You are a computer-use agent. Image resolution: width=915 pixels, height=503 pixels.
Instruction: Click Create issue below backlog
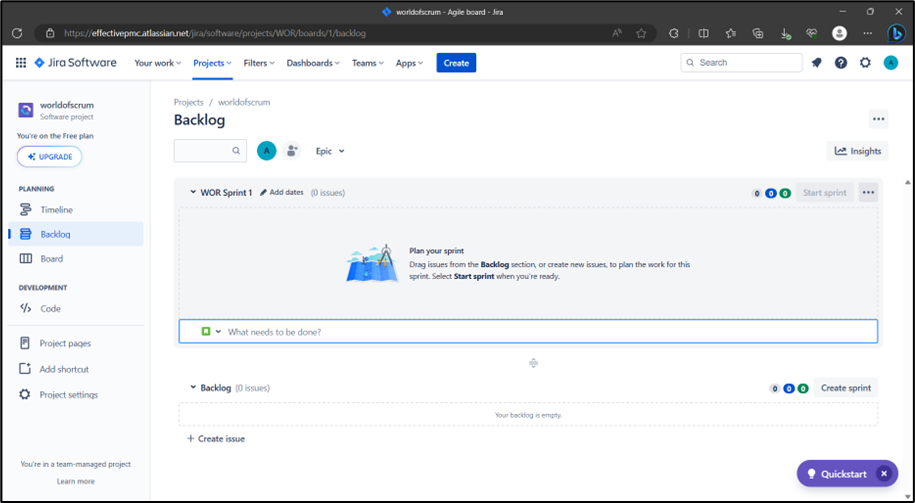coord(215,439)
